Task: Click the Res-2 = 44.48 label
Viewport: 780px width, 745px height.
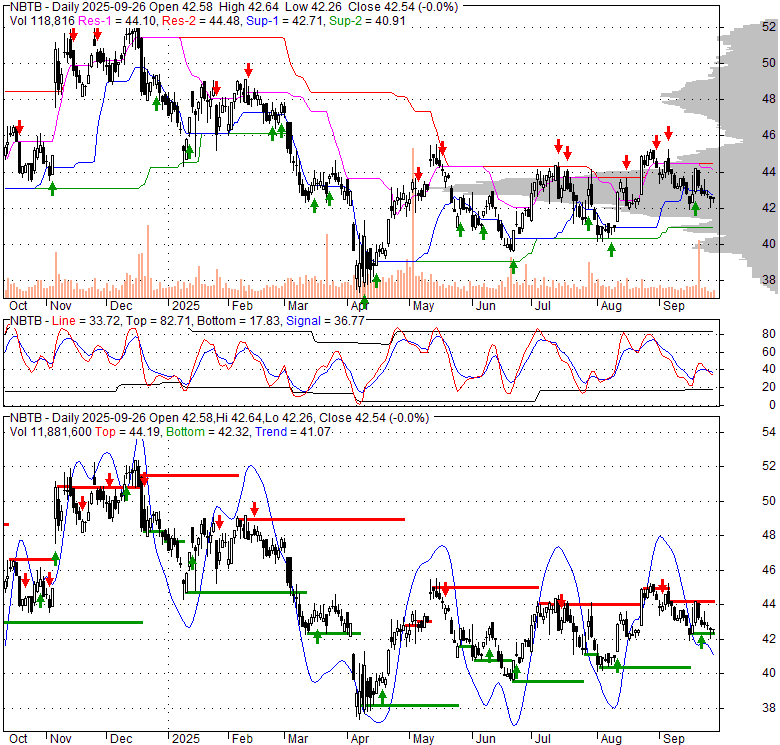Action: pyautogui.click(x=201, y=21)
